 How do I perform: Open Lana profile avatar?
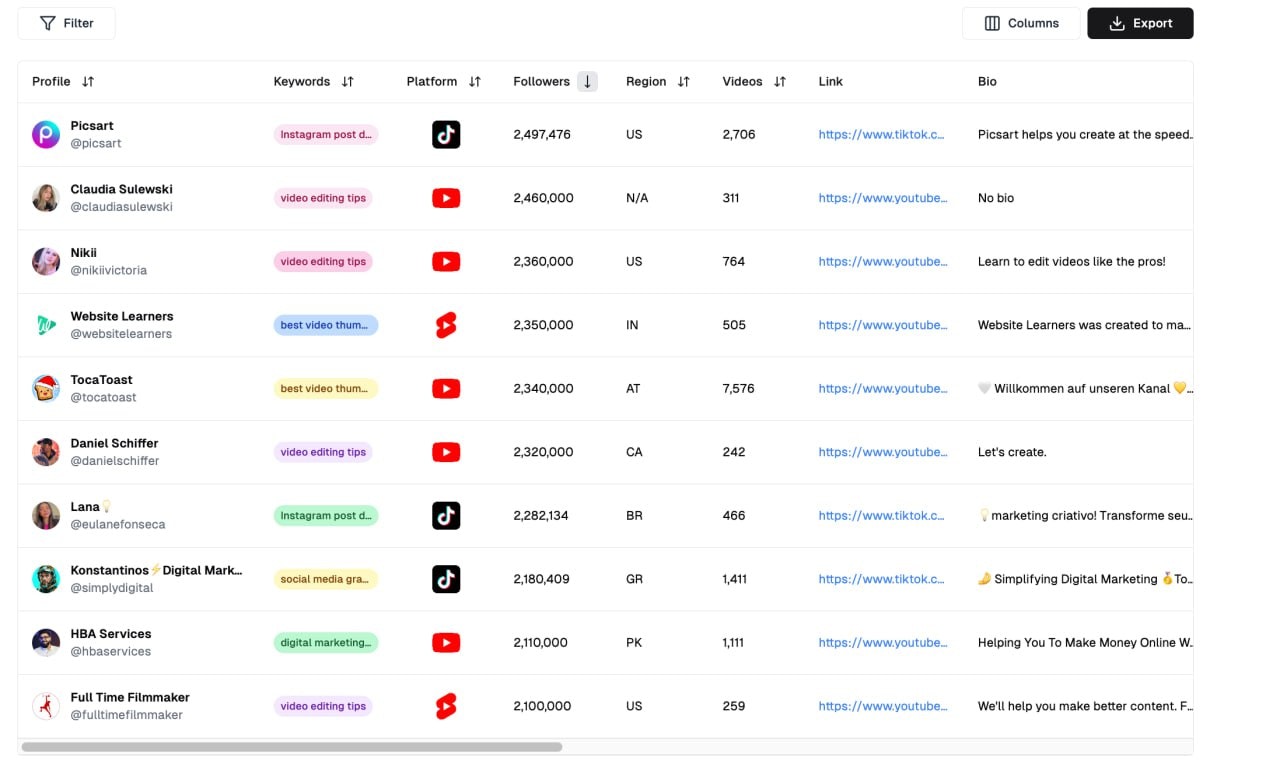pos(46,515)
